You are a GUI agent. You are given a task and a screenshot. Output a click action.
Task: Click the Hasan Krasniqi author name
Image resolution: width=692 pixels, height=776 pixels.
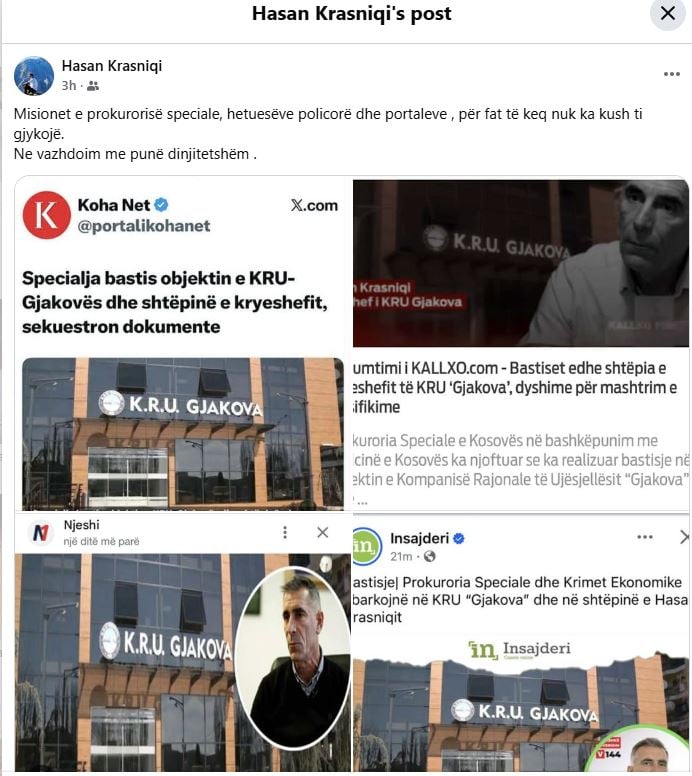(x=112, y=66)
